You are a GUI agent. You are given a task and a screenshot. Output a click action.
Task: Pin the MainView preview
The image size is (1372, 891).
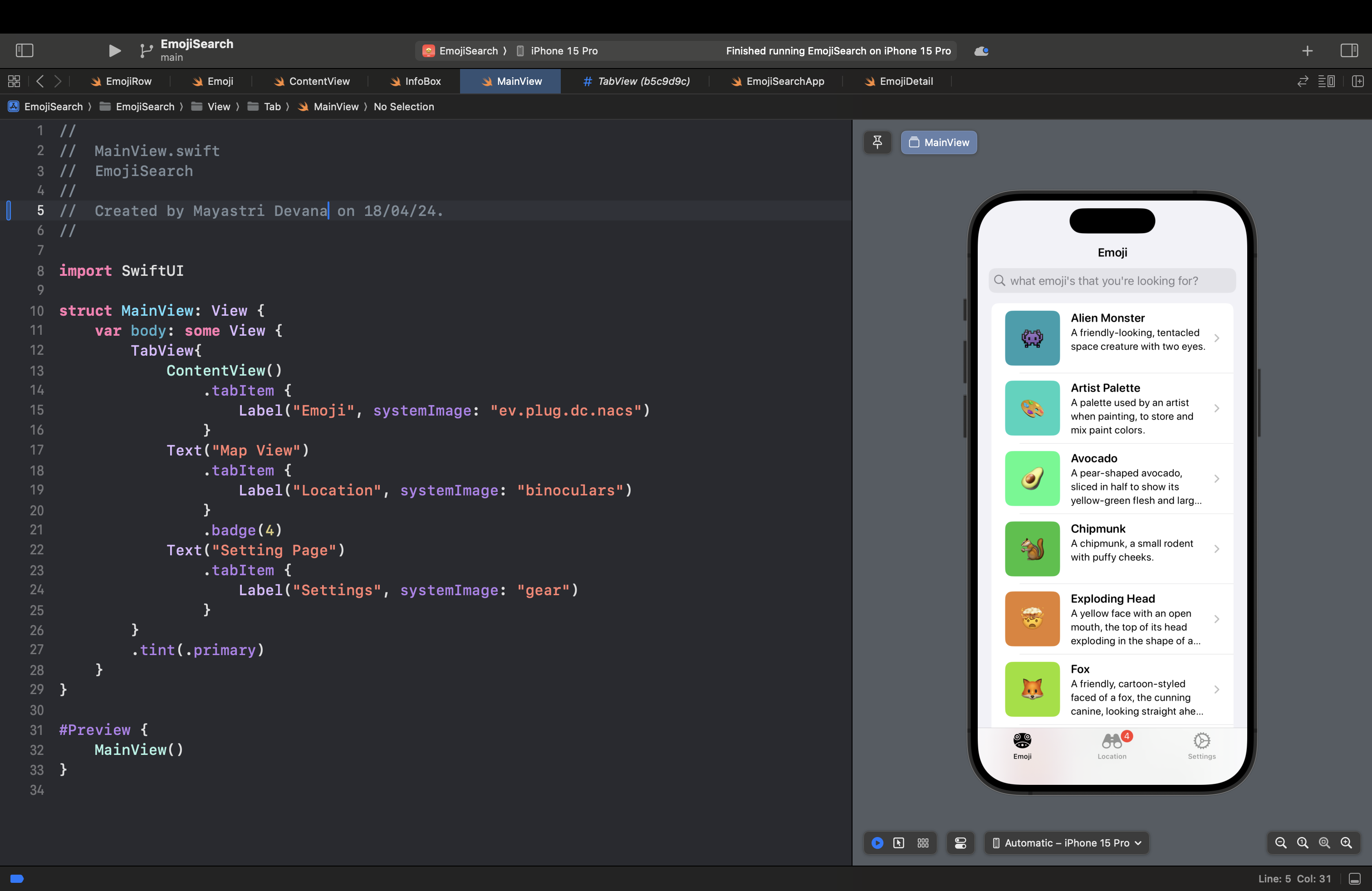coord(877,142)
